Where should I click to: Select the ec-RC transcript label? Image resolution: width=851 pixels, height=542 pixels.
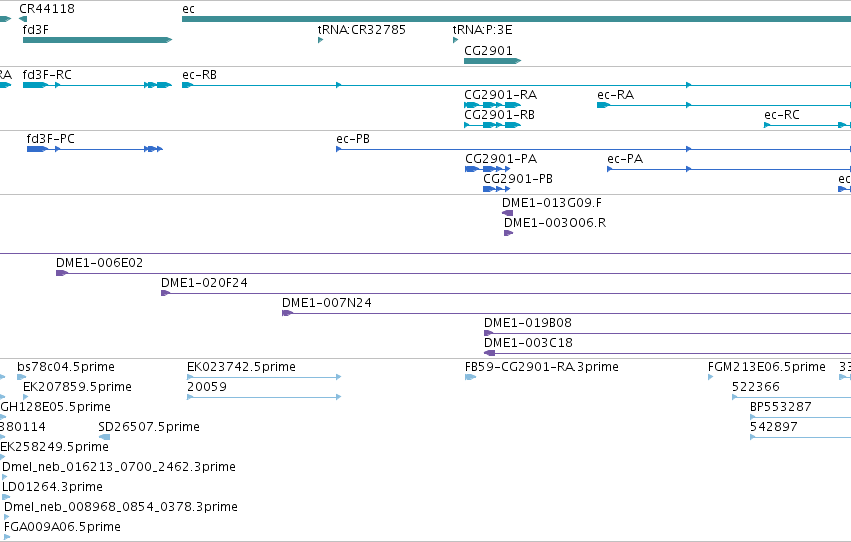pos(782,115)
